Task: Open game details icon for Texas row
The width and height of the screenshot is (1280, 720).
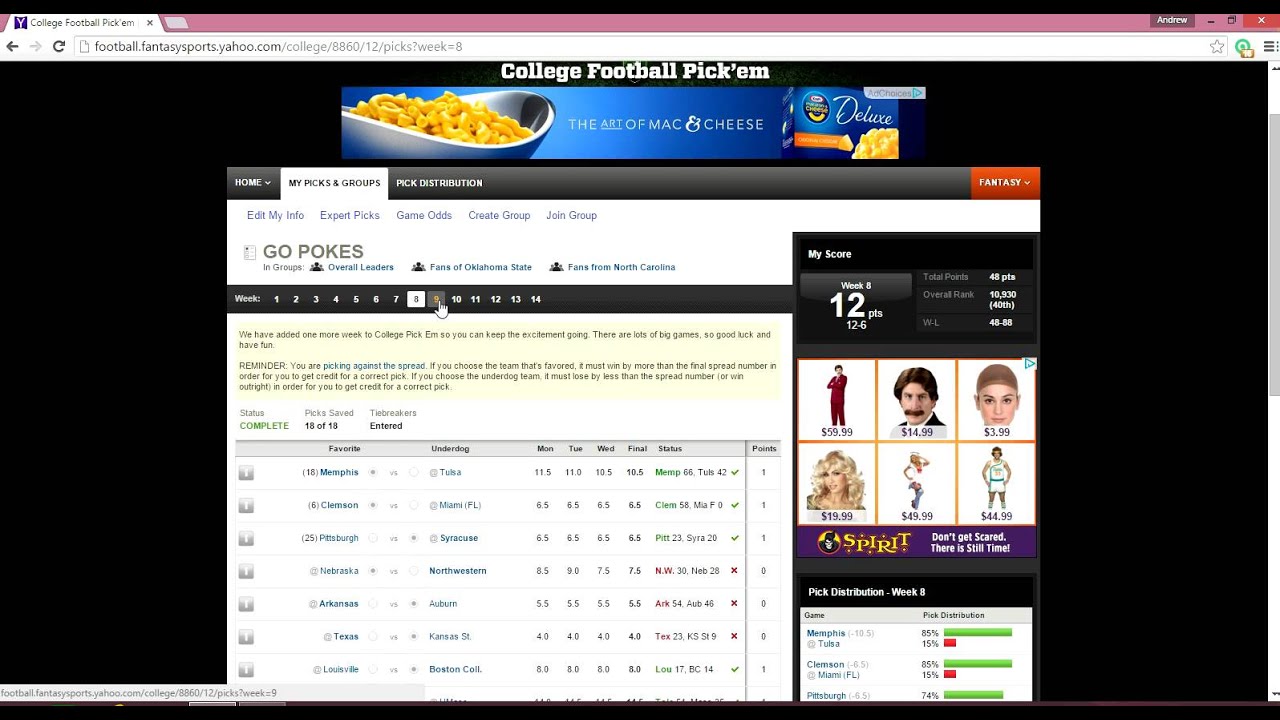Action: tap(246, 637)
